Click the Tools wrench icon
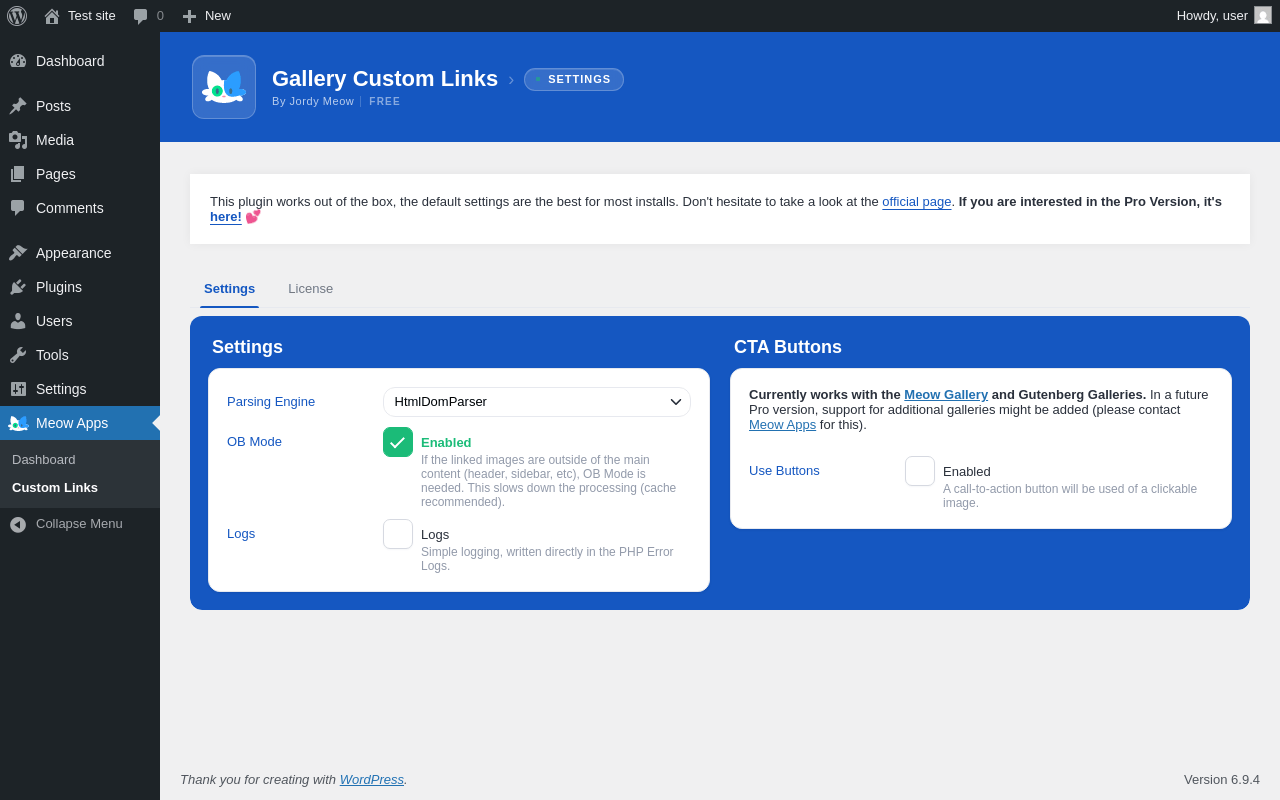The width and height of the screenshot is (1280, 800). 18,355
